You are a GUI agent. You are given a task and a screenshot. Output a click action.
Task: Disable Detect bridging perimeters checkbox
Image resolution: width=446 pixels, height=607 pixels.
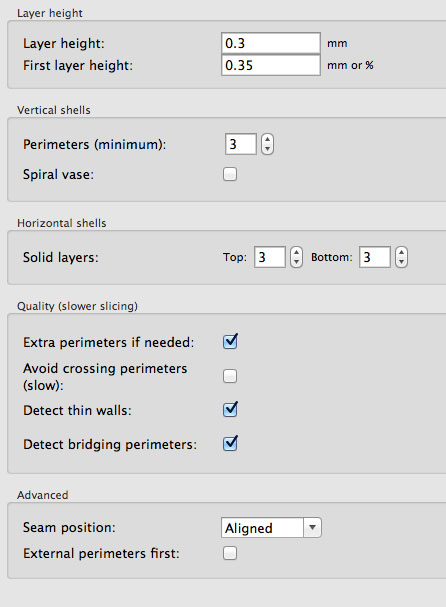230,444
